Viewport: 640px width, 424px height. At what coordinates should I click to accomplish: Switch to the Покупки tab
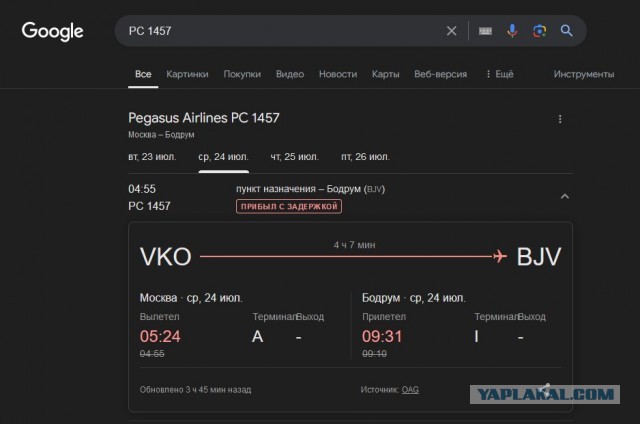click(242, 74)
